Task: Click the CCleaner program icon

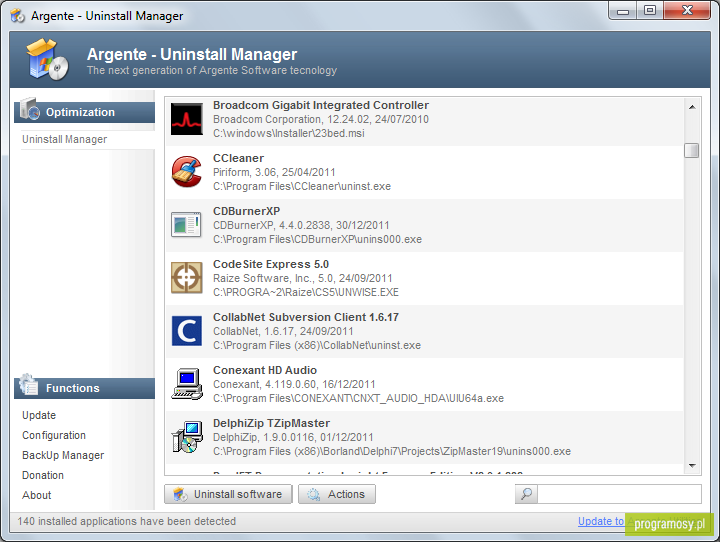Action: pos(186,172)
